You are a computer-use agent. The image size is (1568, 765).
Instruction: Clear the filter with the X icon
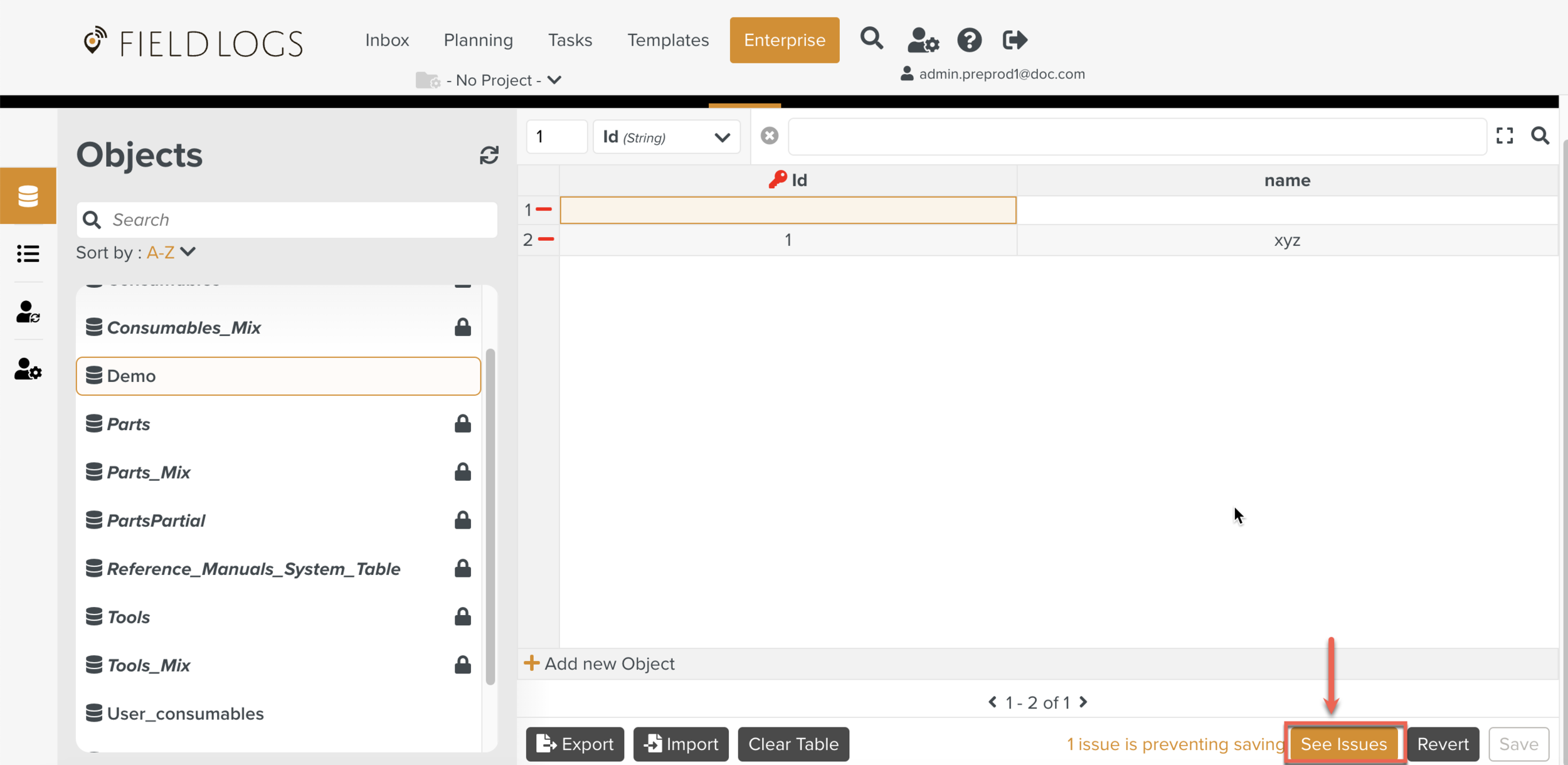770,136
